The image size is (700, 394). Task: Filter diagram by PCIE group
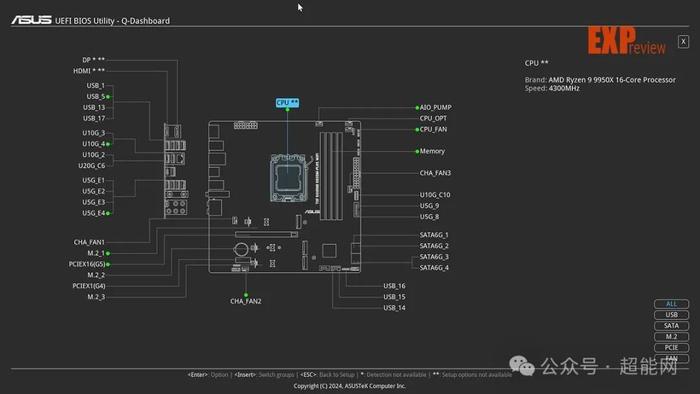[671, 348]
